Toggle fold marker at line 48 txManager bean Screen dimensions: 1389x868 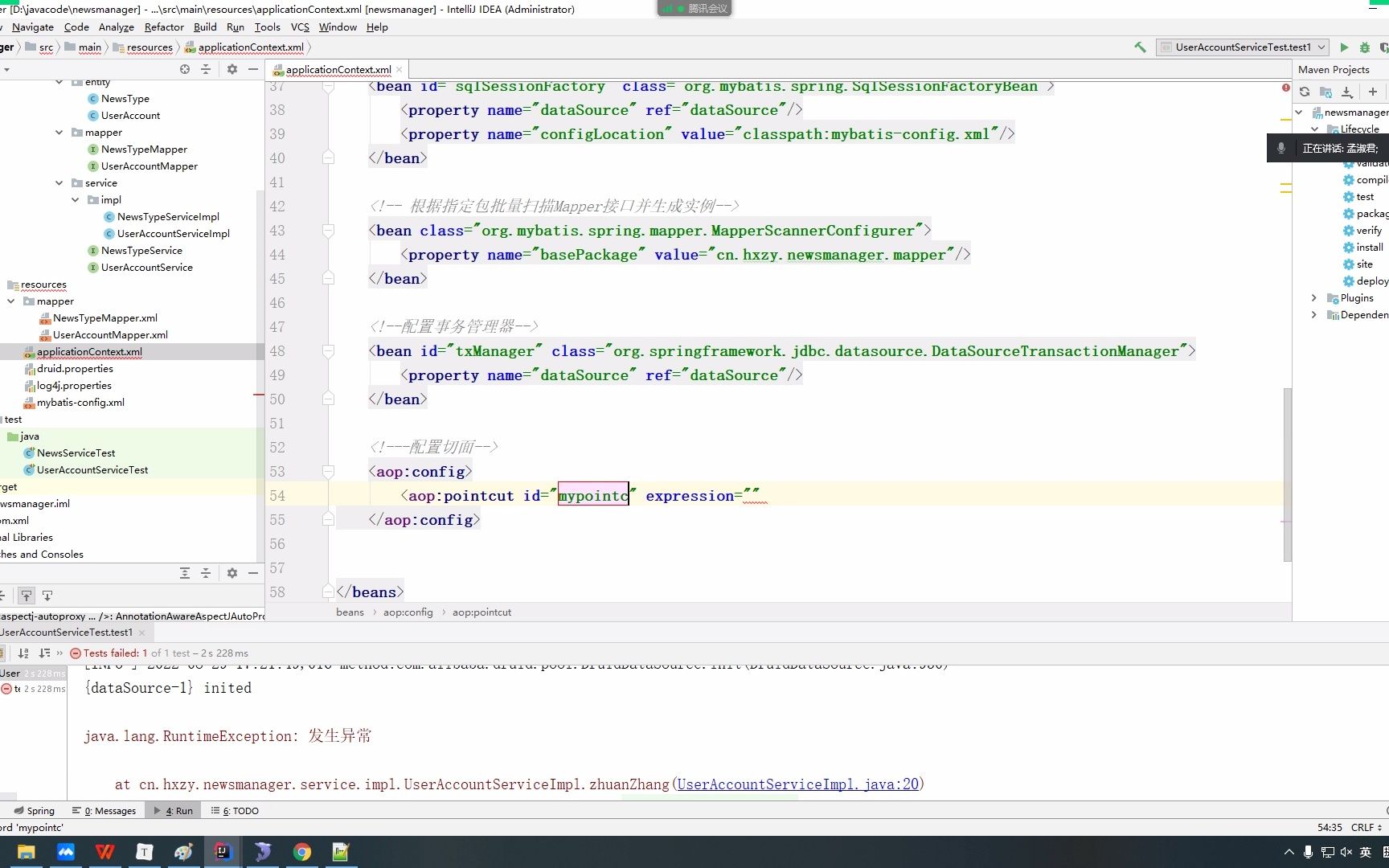pos(328,351)
